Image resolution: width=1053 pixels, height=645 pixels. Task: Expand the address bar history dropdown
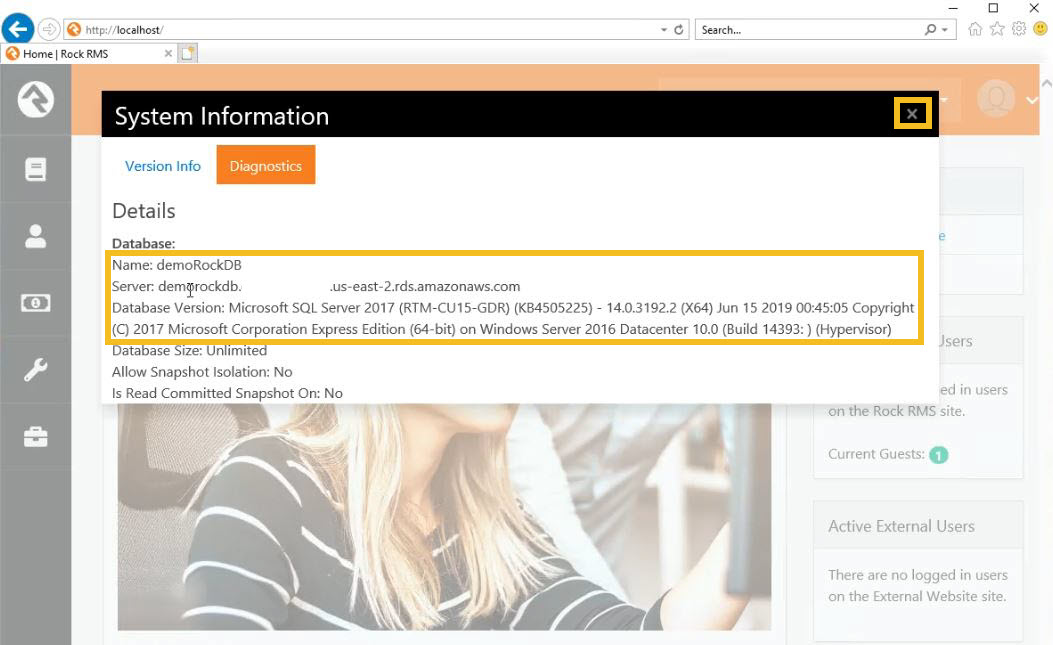coord(663,30)
